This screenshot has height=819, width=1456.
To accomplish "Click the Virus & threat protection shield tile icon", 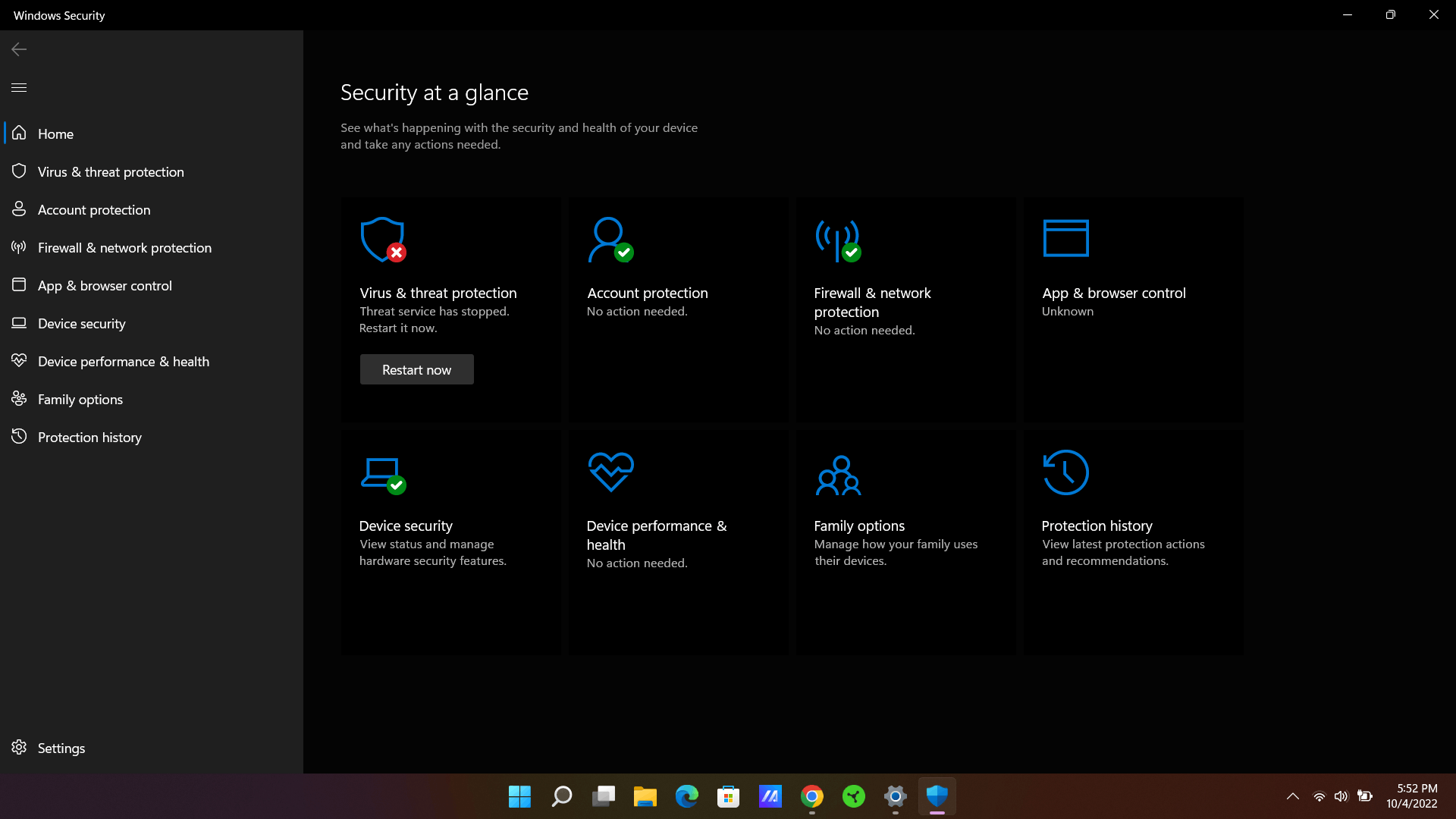I will point(382,240).
